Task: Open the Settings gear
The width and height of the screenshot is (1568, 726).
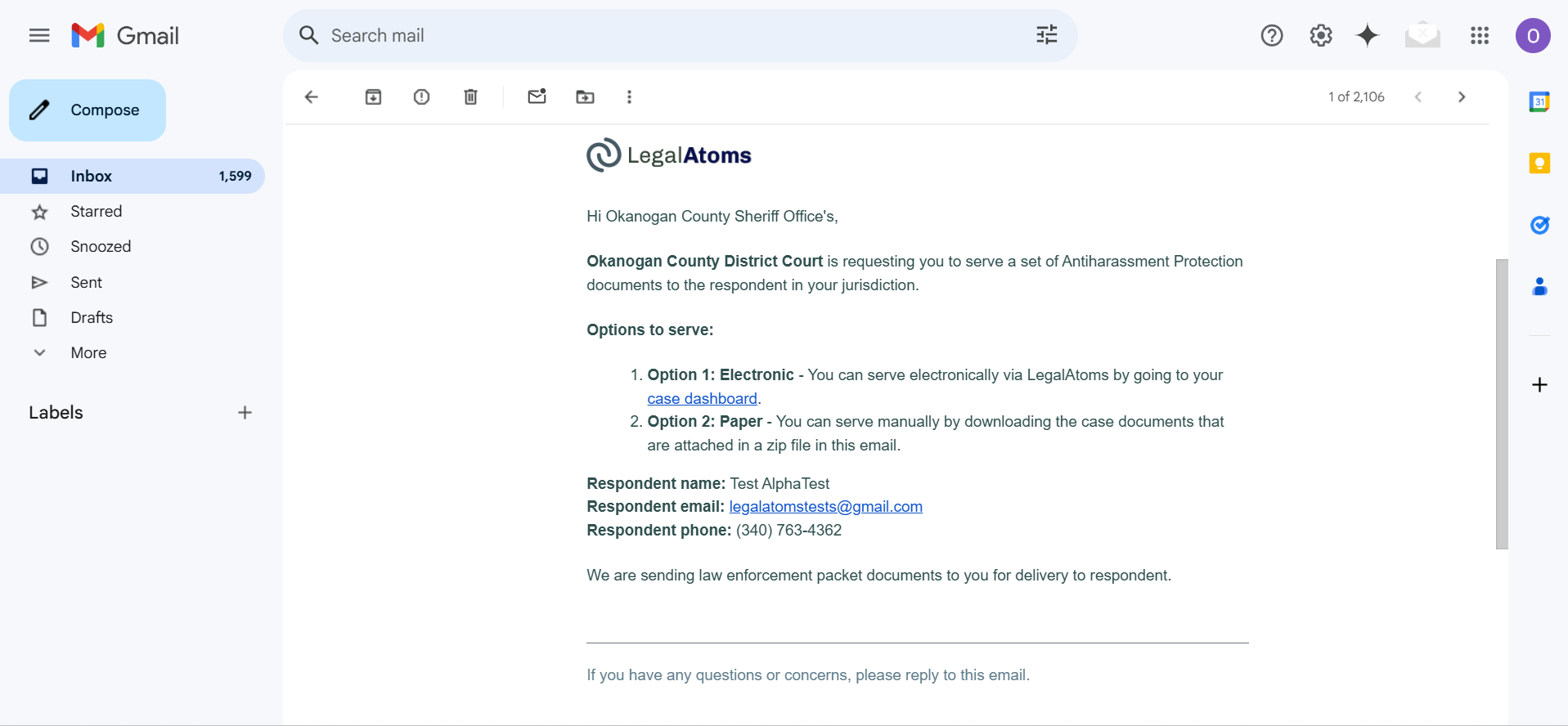Action: click(1320, 35)
